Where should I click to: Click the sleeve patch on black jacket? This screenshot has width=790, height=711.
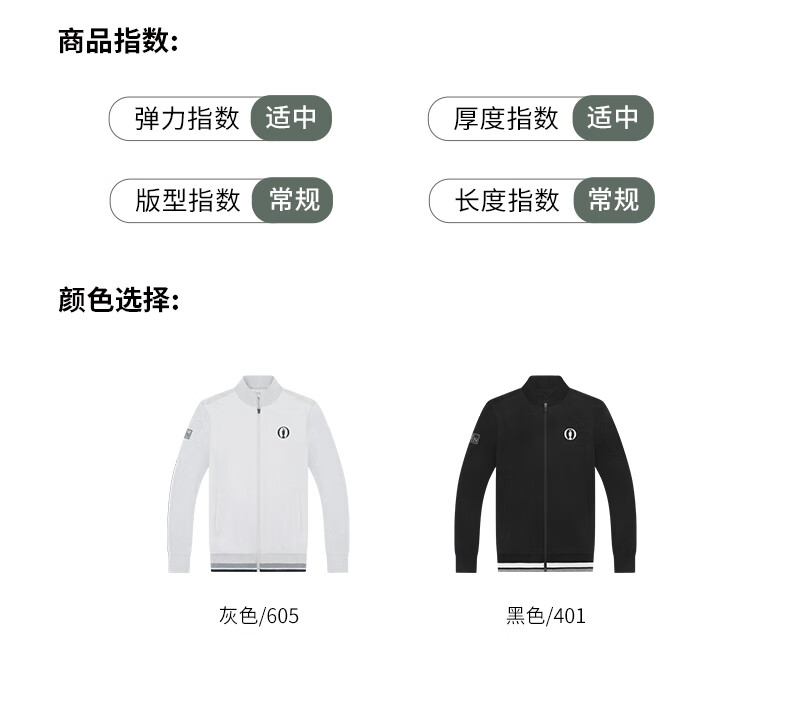coord(475,438)
